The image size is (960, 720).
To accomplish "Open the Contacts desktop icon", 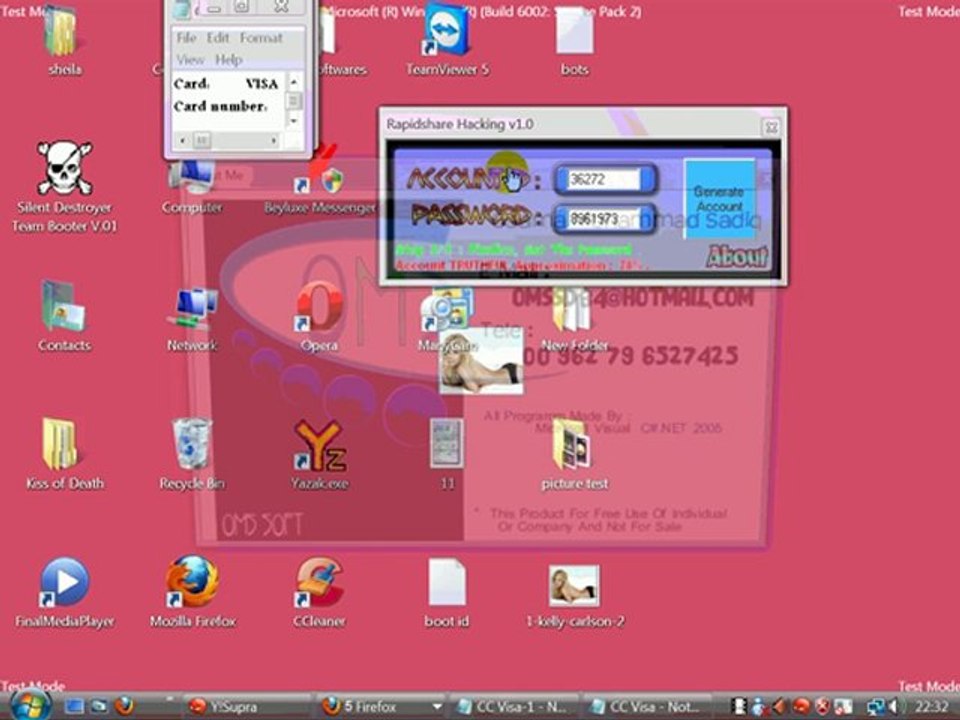I will [x=64, y=315].
